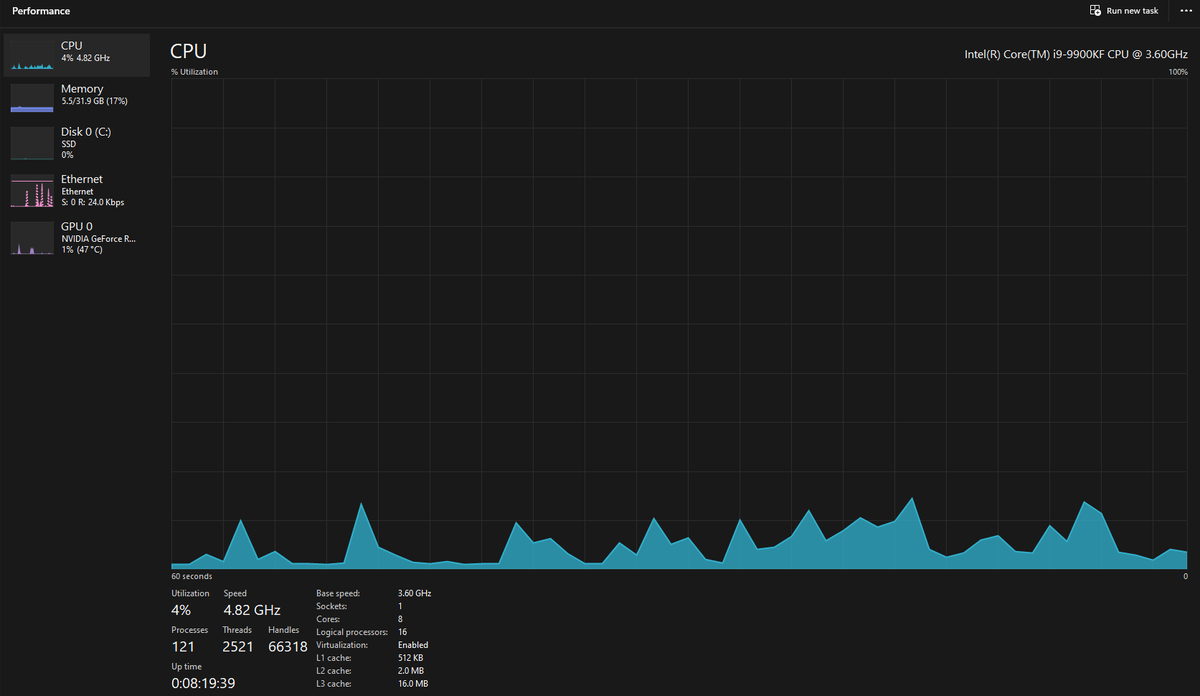This screenshot has height=696, width=1200.
Task: Open the CPU performance entry
Action: pos(77,55)
